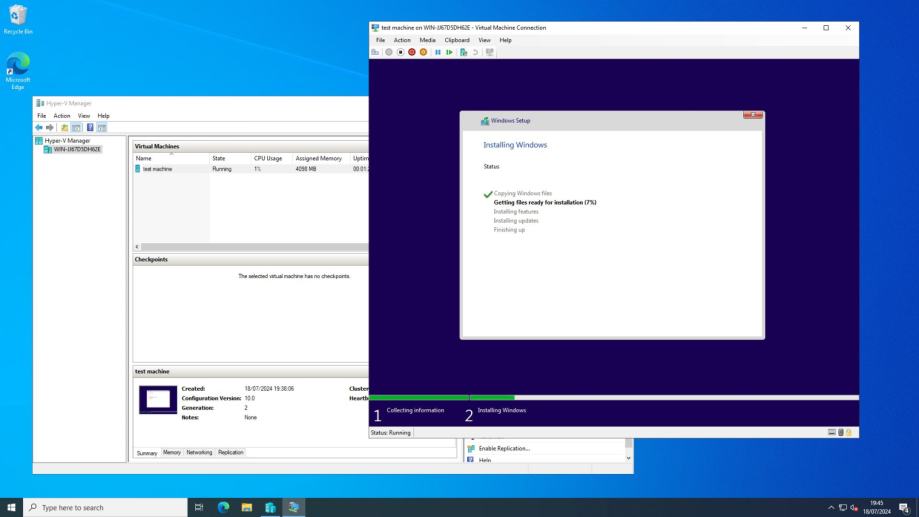This screenshot has height=517, width=919.
Task: Select test machine in Virtual Machines list
Action: (157, 169)
